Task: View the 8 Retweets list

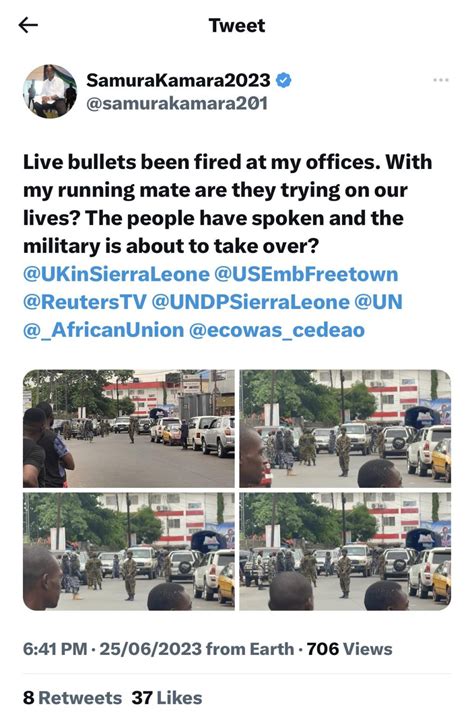Action: [x=72, y=698]
